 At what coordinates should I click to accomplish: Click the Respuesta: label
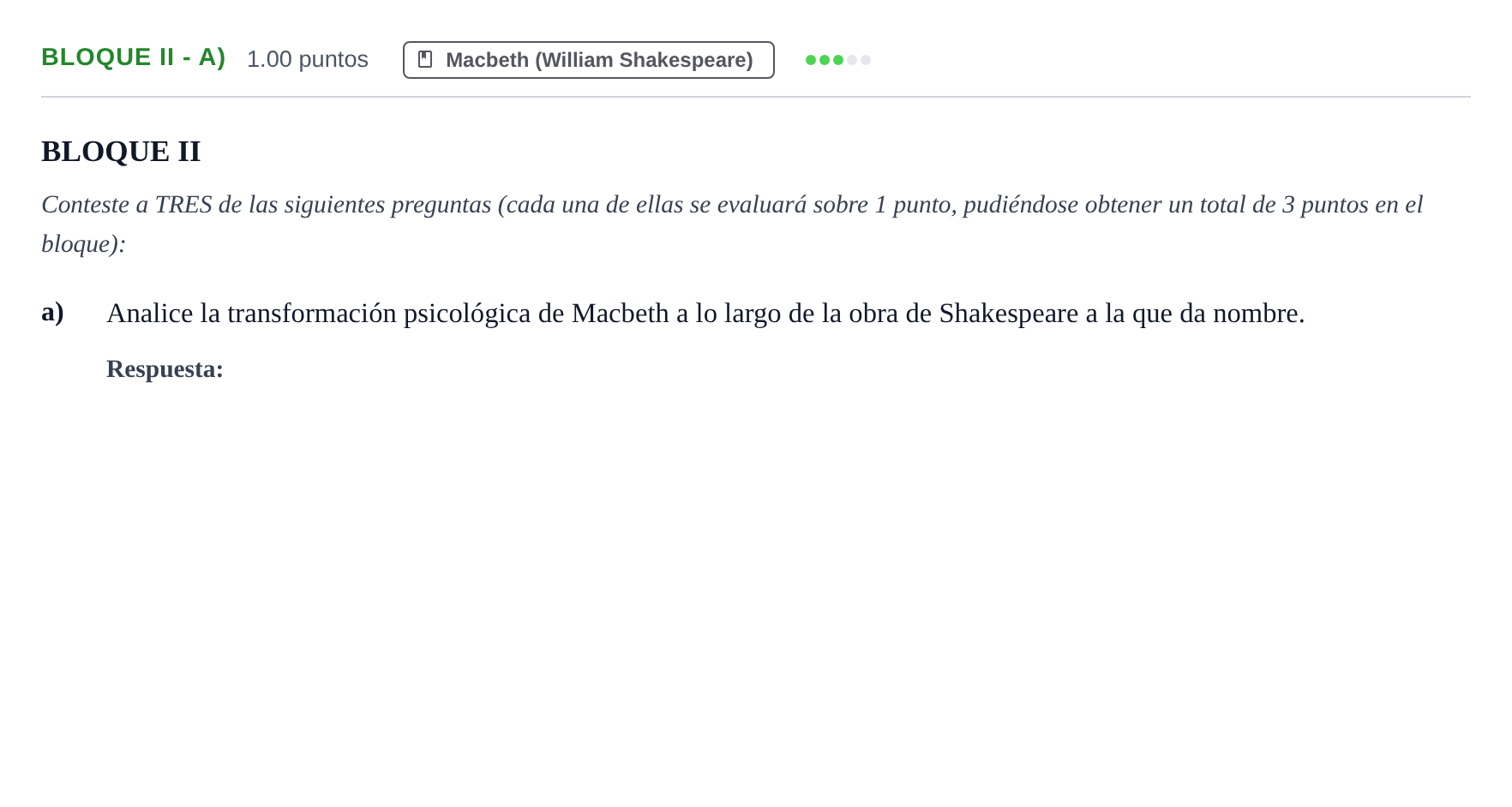[165, 369]
